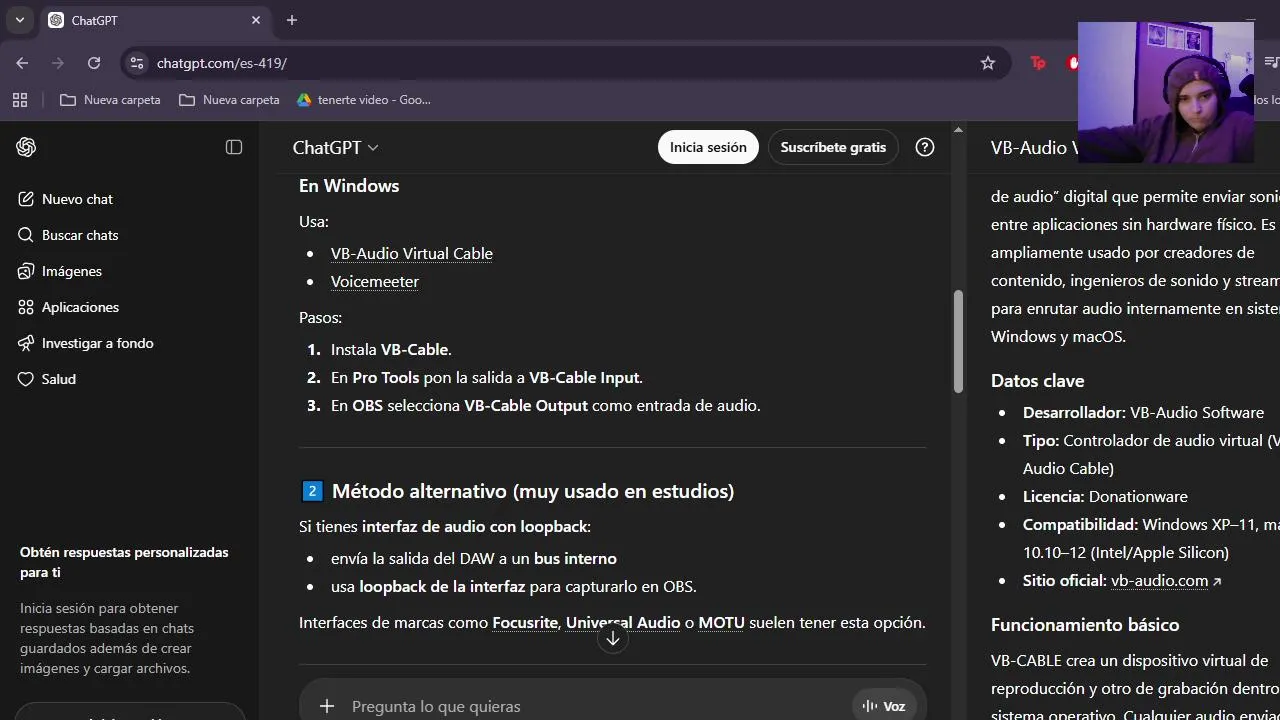Image resolution: width=1280 pixels, height=720 pixels.
Task: Click the Suscríbete gratis button
Action: click(833, 147)
